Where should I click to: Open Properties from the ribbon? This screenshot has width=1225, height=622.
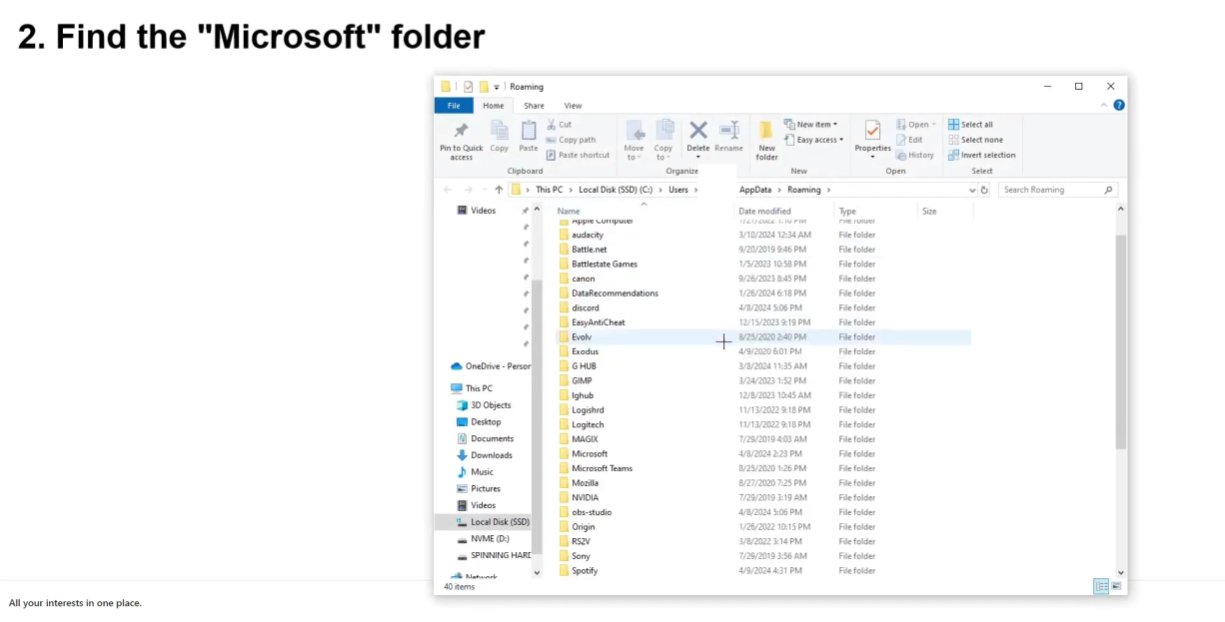coord(872,138)
